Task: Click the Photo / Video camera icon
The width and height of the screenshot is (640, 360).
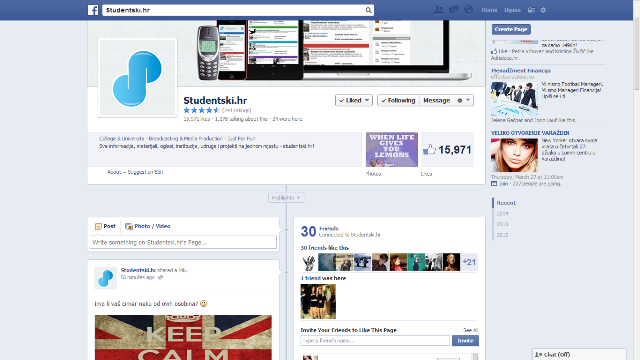Action: tap(129, 226)
